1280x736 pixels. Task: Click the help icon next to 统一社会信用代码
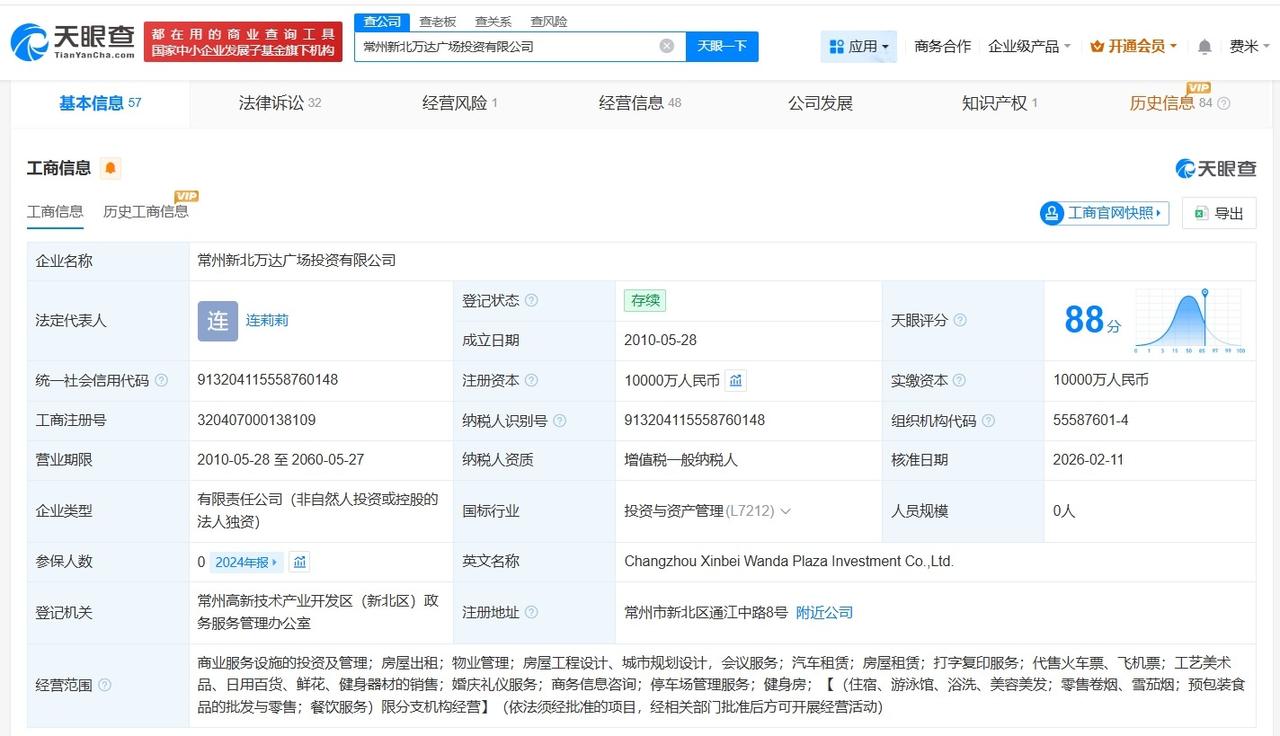coord(162,381)
